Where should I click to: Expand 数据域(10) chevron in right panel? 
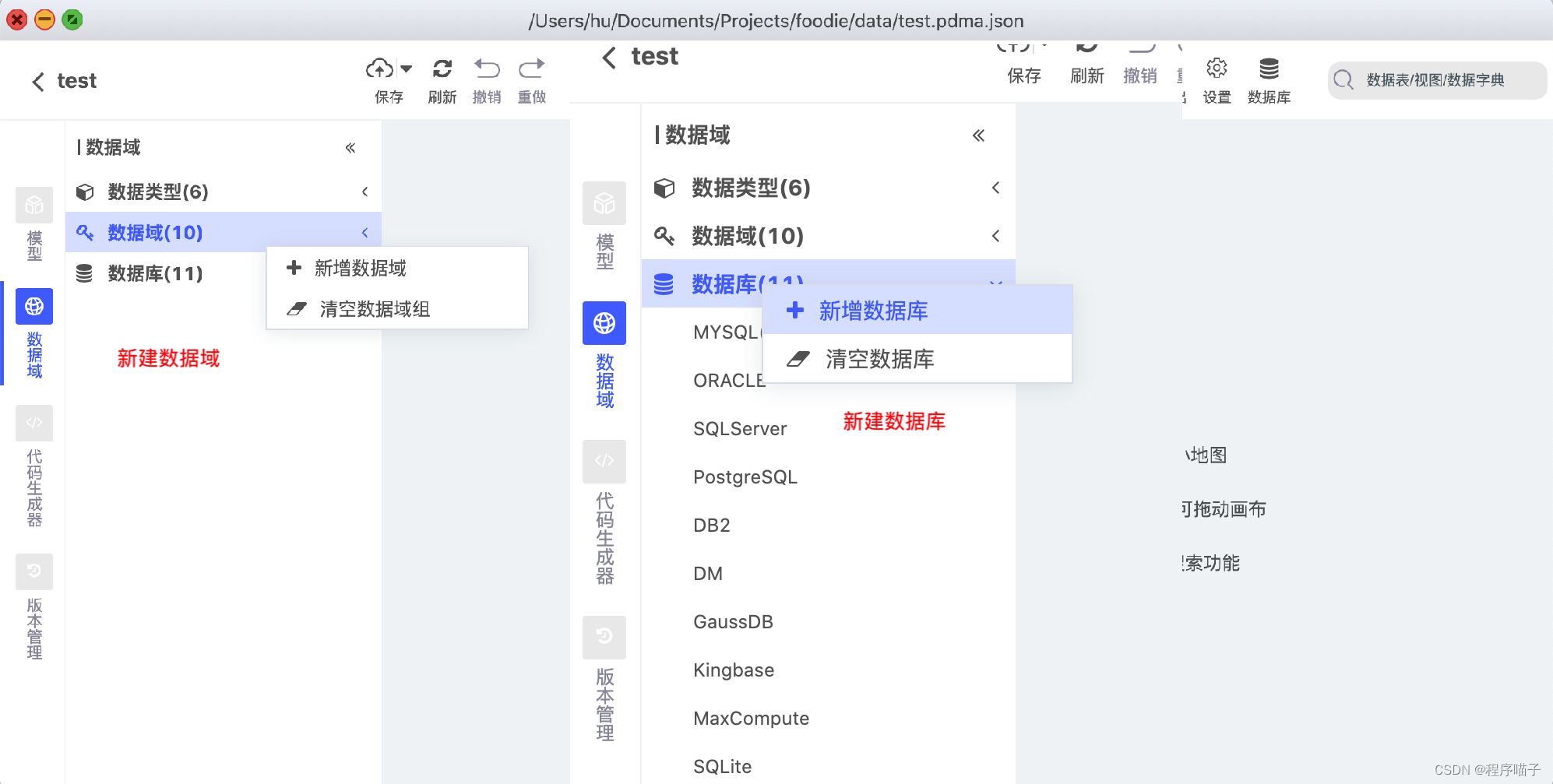995,236
